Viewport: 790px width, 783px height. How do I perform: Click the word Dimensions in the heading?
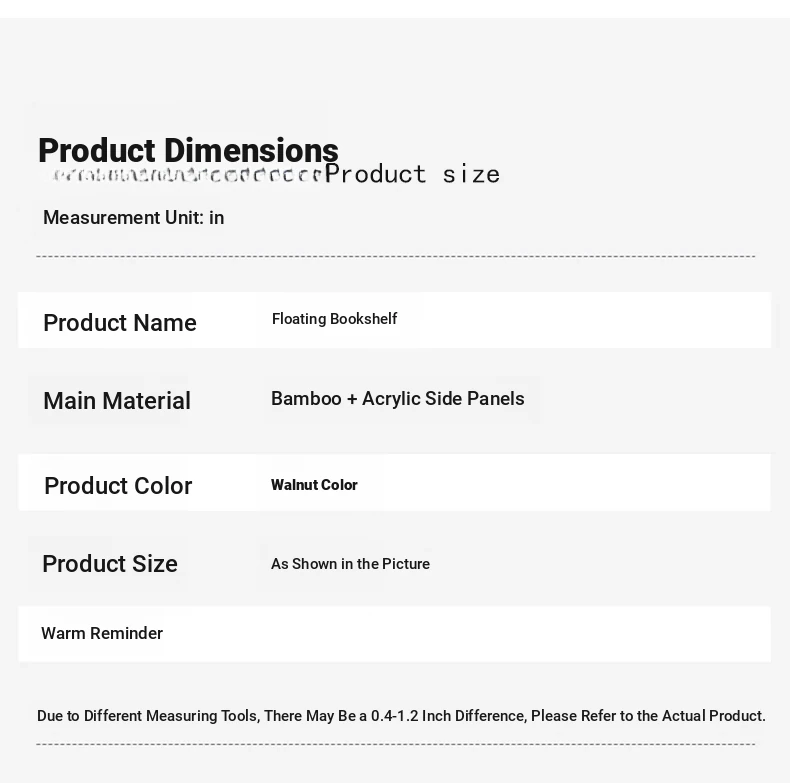click(x=251, y=150)
